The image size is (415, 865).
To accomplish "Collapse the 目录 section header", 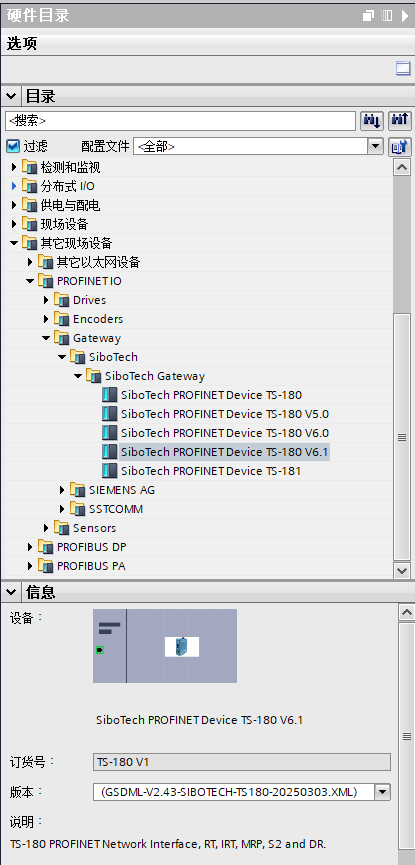I will 10,96.
